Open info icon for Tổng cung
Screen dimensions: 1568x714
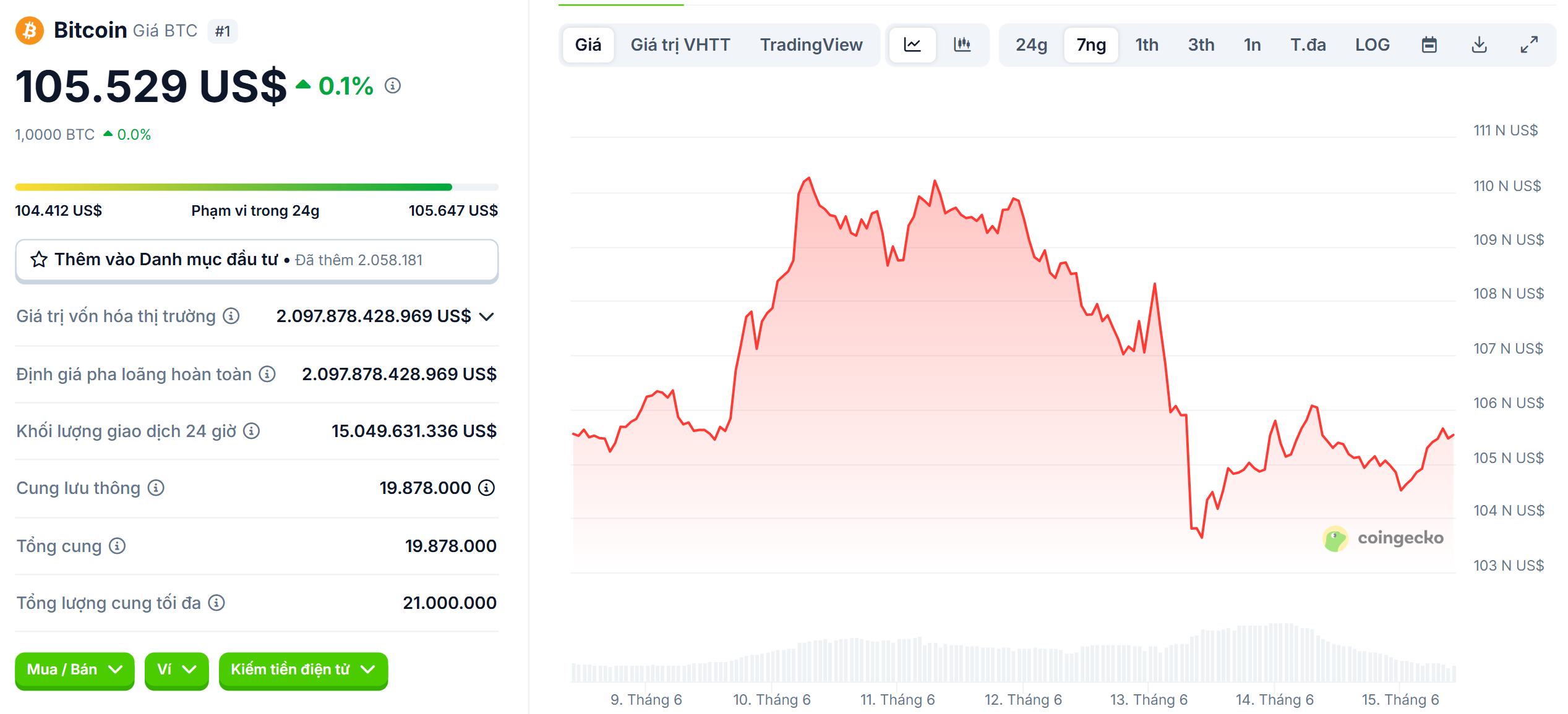pos(118,546)
